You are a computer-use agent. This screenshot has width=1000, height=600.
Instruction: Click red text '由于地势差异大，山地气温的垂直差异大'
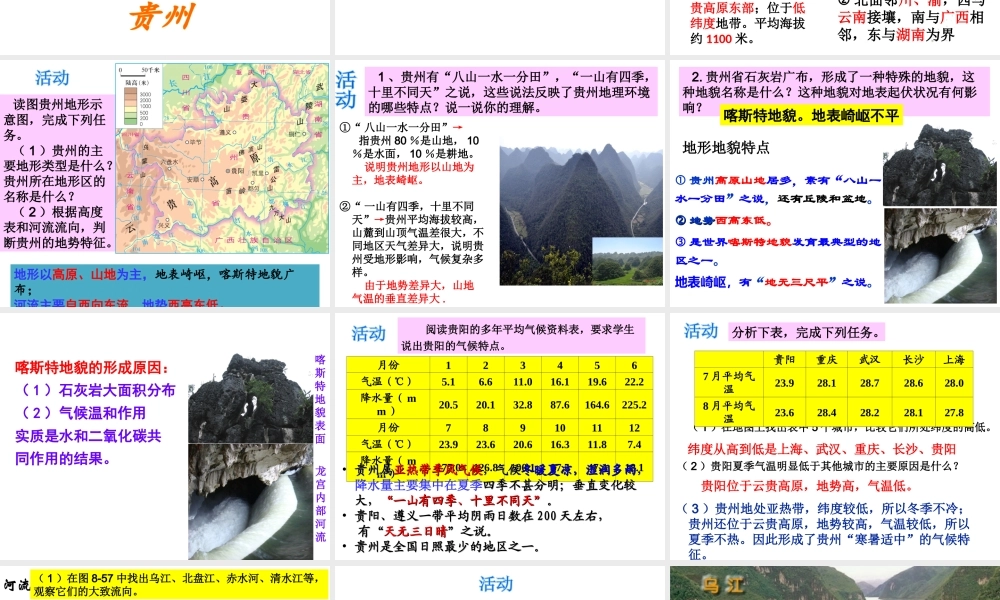point(413,292)
